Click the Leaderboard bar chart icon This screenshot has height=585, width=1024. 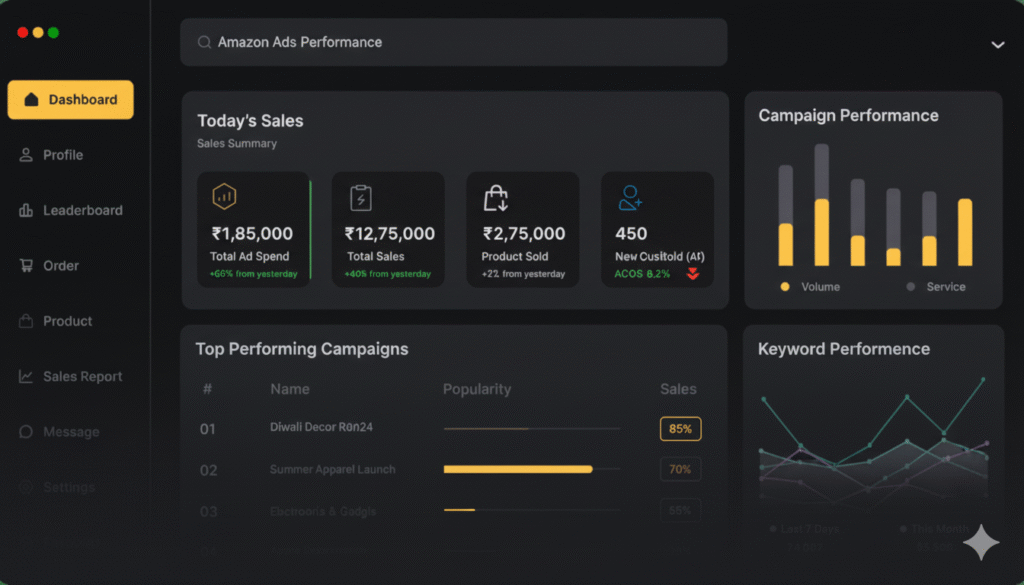(26, 211)
